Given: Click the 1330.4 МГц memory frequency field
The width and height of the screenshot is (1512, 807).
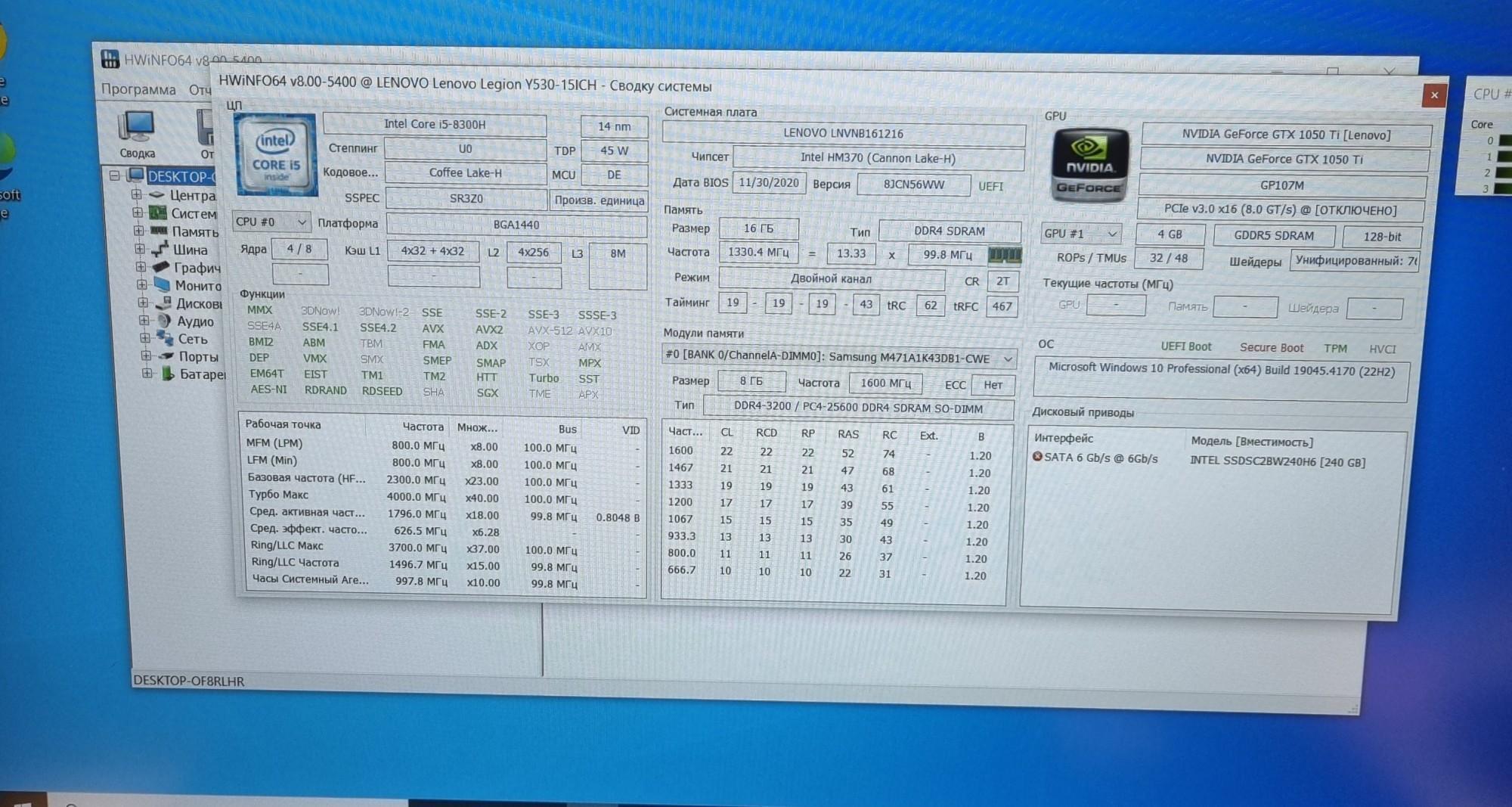Looking at the screenshot, I should tap(758, 253).
